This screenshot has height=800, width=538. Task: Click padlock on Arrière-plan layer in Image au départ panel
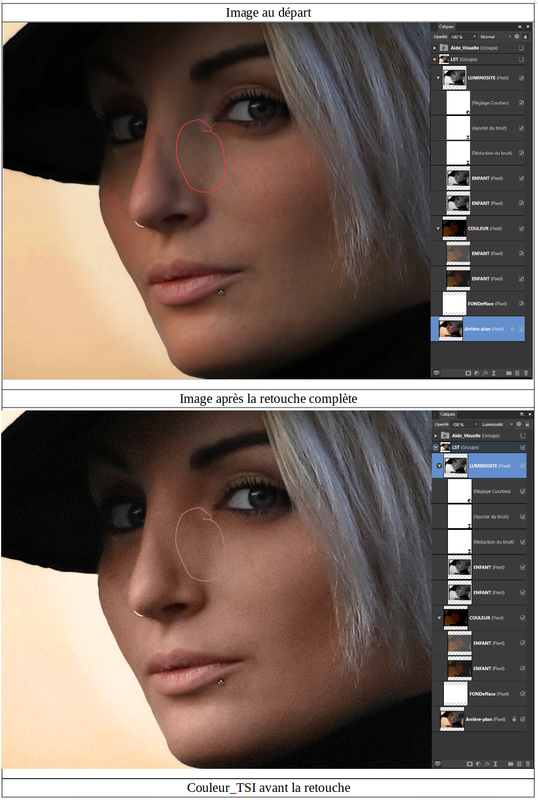(x=512, y=329)
